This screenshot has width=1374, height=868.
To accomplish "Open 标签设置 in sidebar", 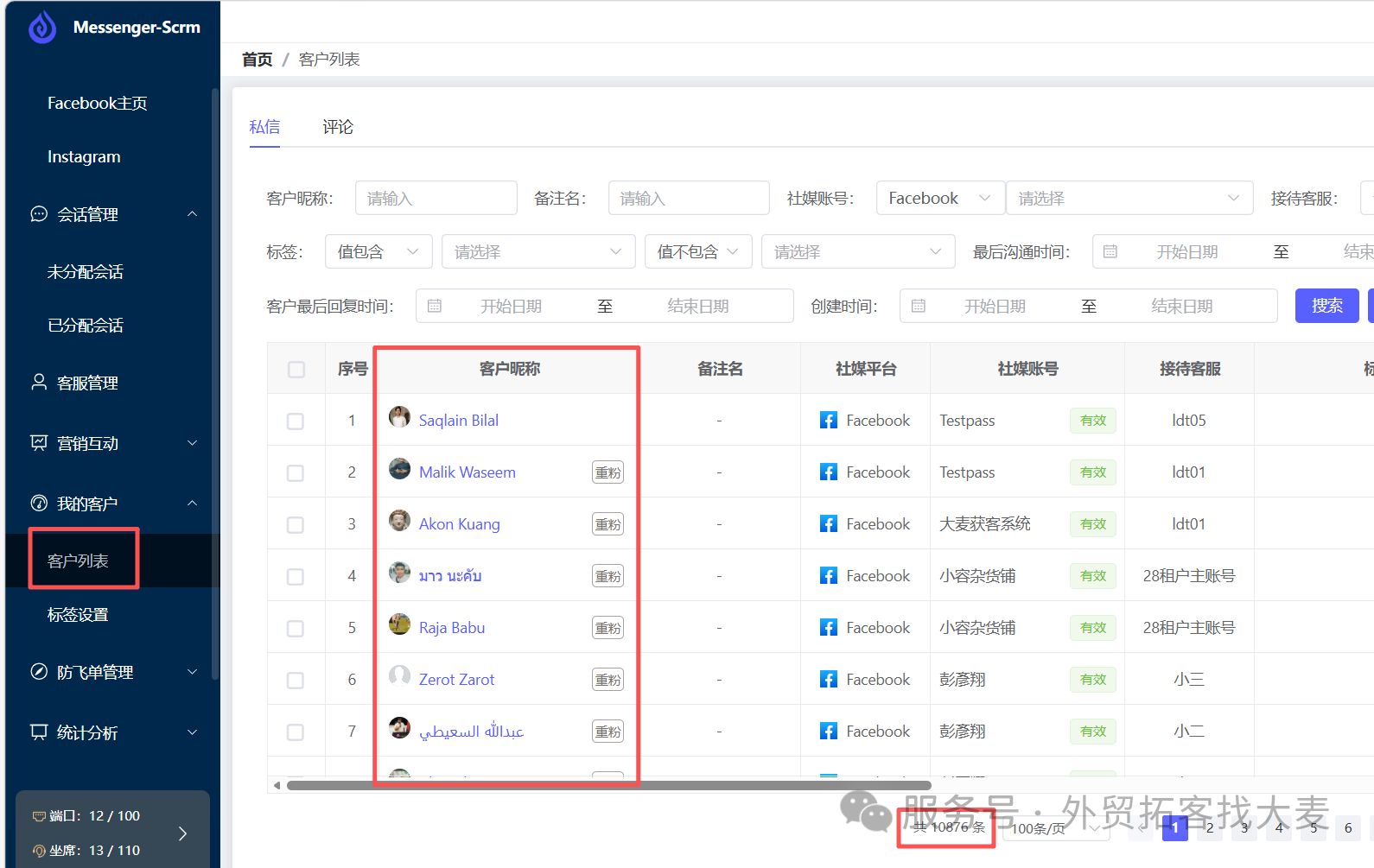I will (x=78, y=614).
